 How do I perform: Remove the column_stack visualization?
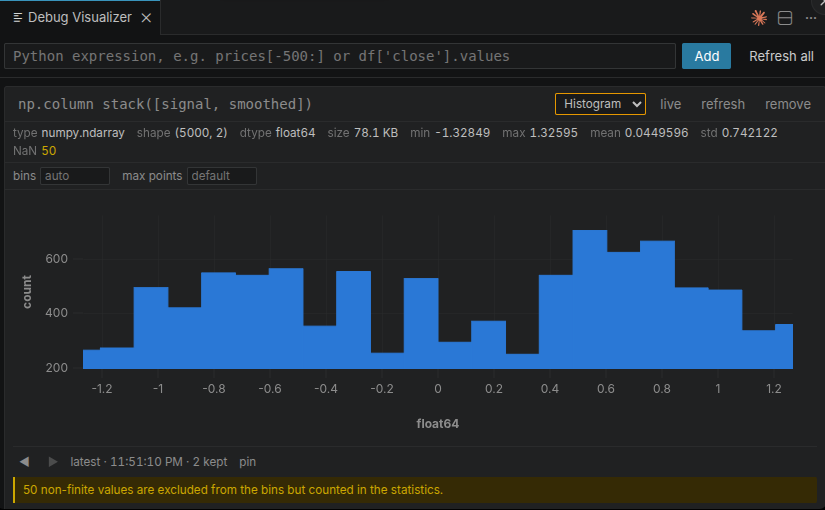tap(788, 104)
